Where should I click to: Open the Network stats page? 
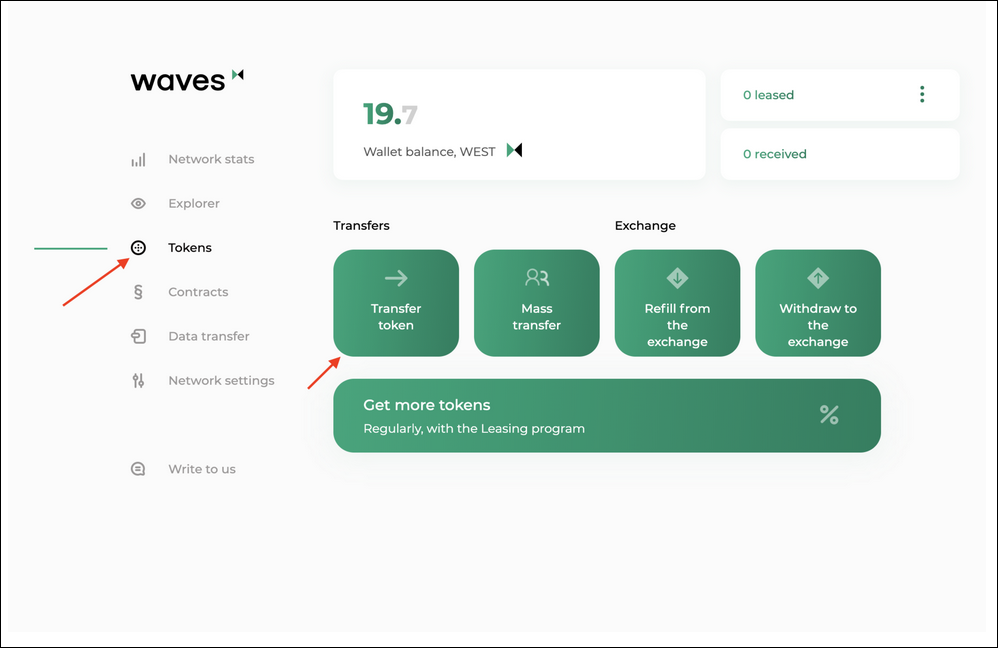tap(211, 160)
